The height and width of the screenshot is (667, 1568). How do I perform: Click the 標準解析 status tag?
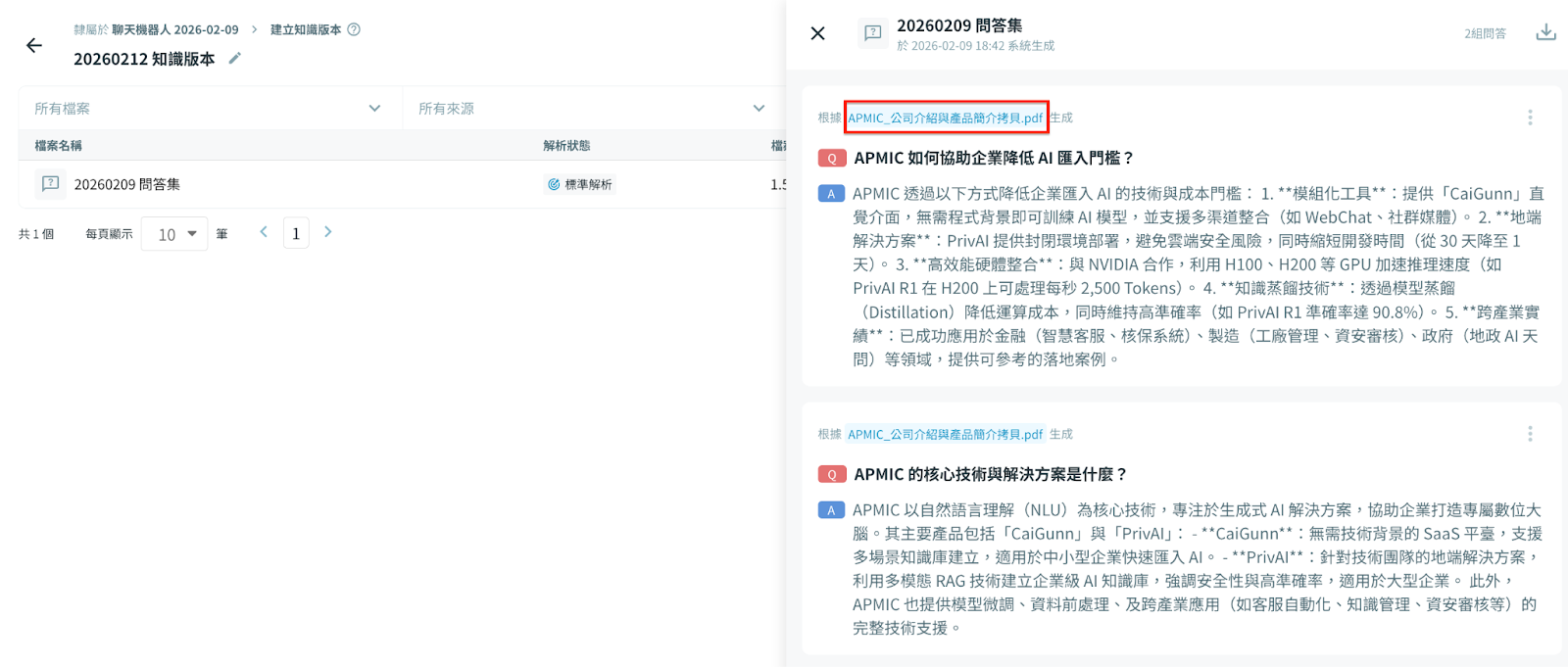coord(580,184)
